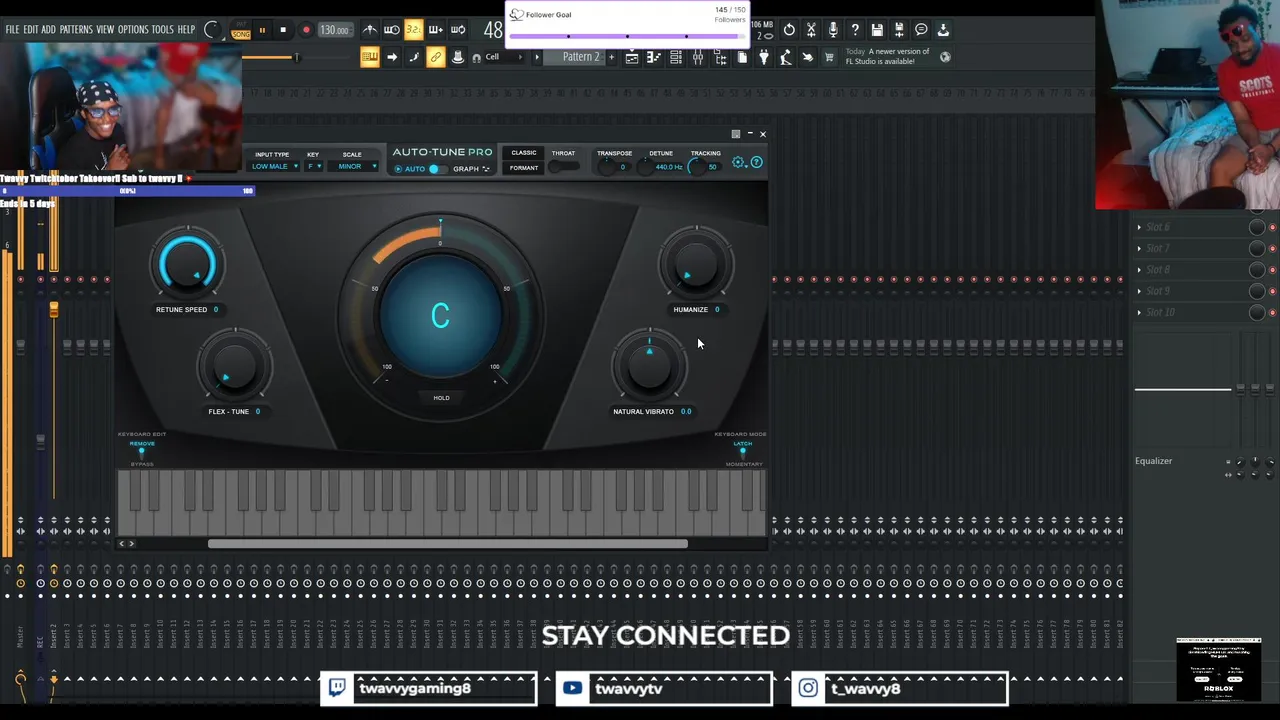This screenshot has width=1280, height=720.
Task: Toggle PAT/SONG playback mode
Action: click(x=241, y=31)
